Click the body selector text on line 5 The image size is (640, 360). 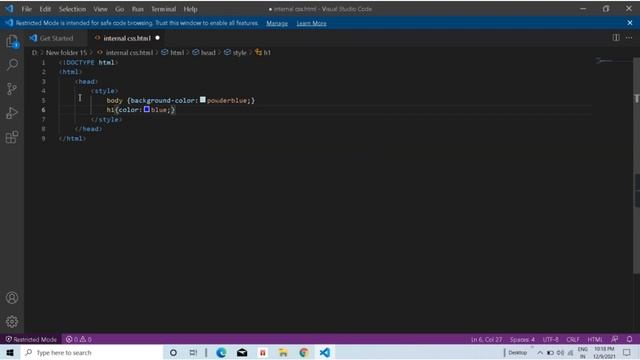[114, 100]
